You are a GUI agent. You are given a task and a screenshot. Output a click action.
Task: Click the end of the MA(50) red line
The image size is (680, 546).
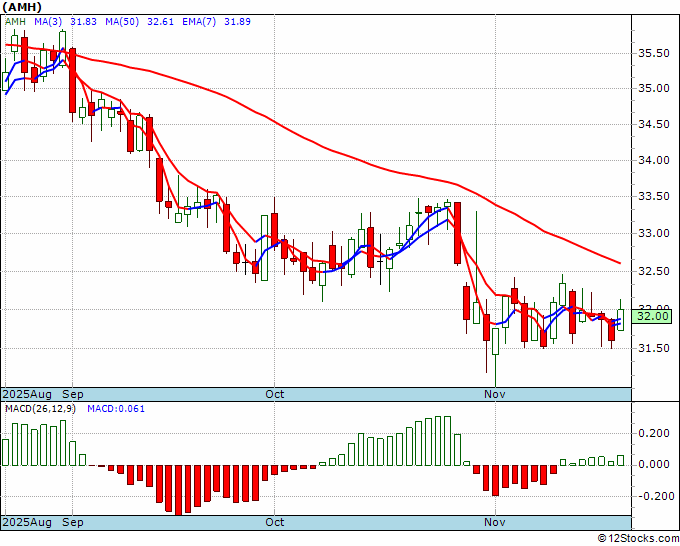point(620,263)
